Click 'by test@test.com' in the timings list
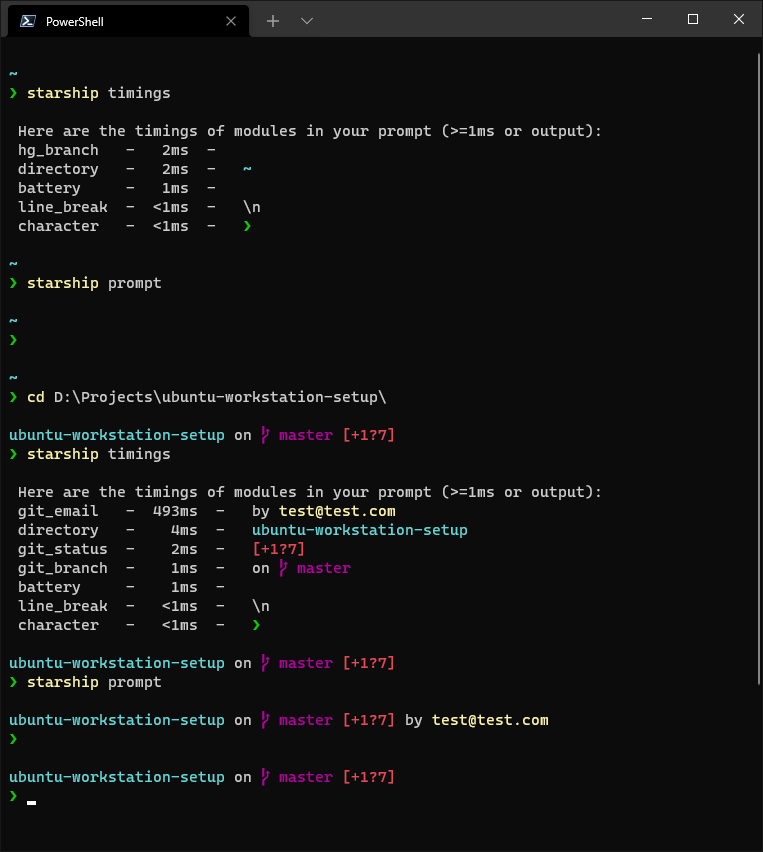763x852 pixels. click(323, 511)
